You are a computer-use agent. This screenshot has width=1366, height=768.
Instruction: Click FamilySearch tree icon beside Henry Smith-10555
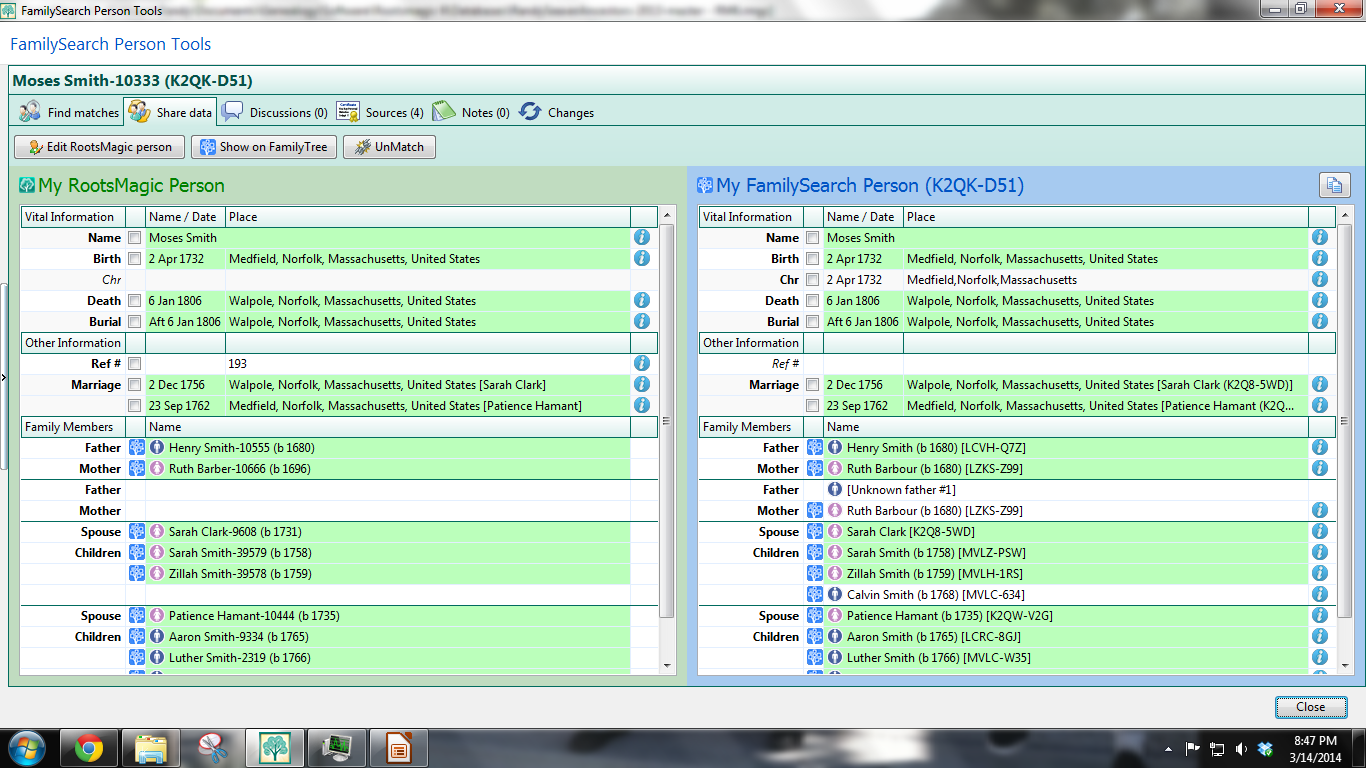click(137, 448)
